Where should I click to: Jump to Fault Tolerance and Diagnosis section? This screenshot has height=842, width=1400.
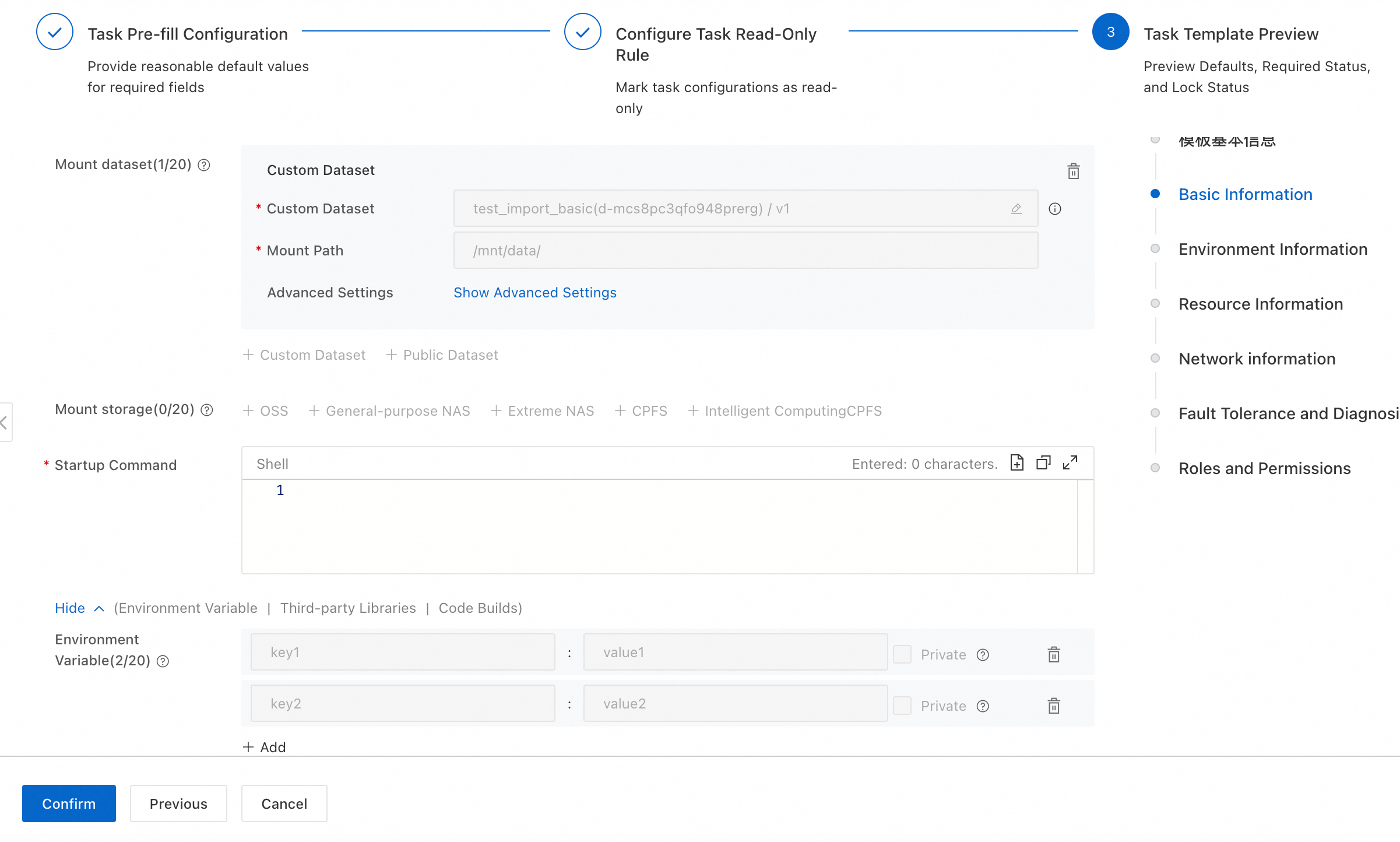point(1289,413)
